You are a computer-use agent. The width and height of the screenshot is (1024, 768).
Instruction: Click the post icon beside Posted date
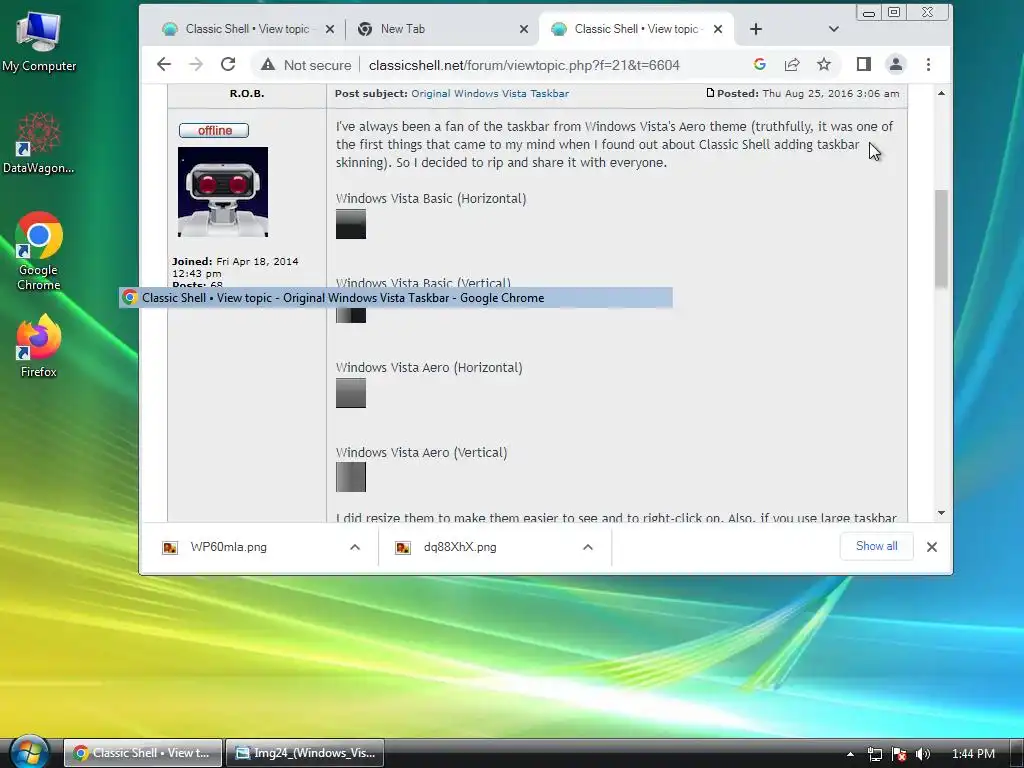pyautogui.click(x=710, y=93)
